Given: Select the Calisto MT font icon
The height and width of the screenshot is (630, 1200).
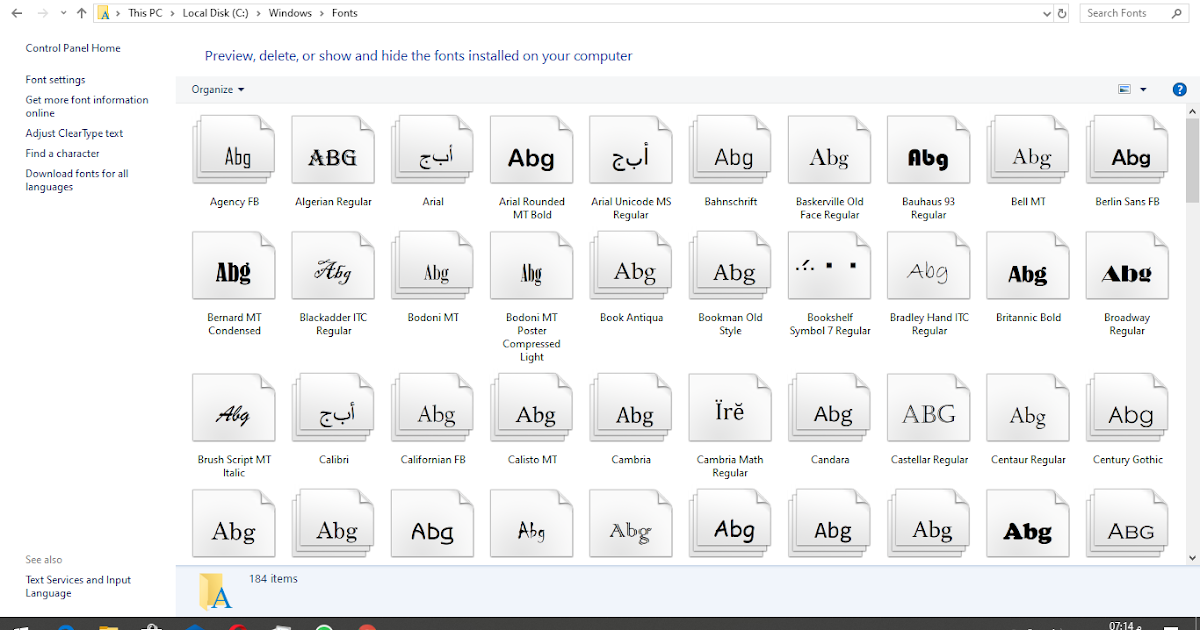Looking at the screenshot, I should click(532, 408).
